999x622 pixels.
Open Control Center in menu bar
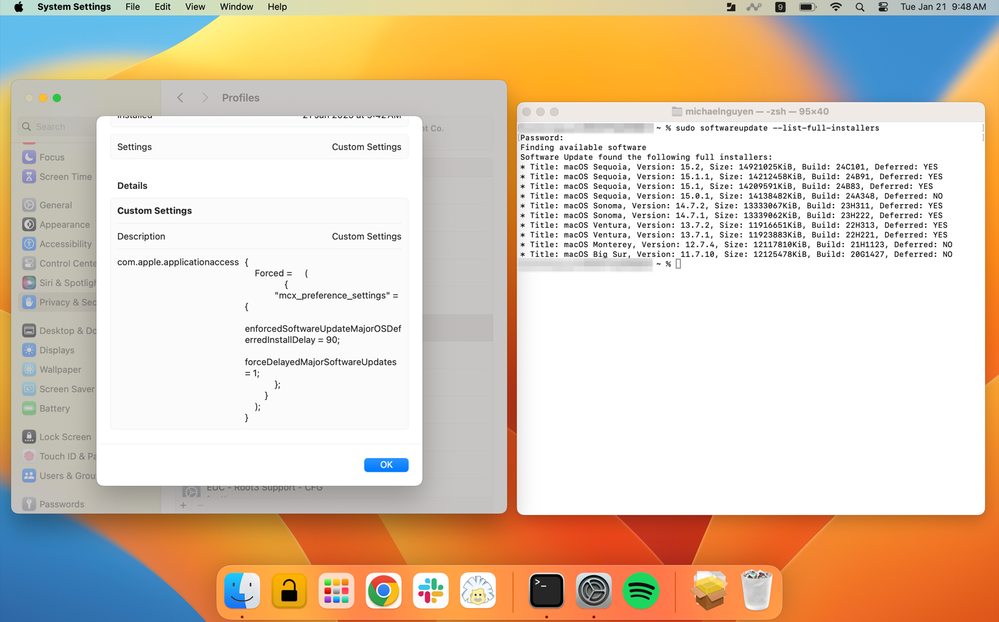(x=883, y=7)
